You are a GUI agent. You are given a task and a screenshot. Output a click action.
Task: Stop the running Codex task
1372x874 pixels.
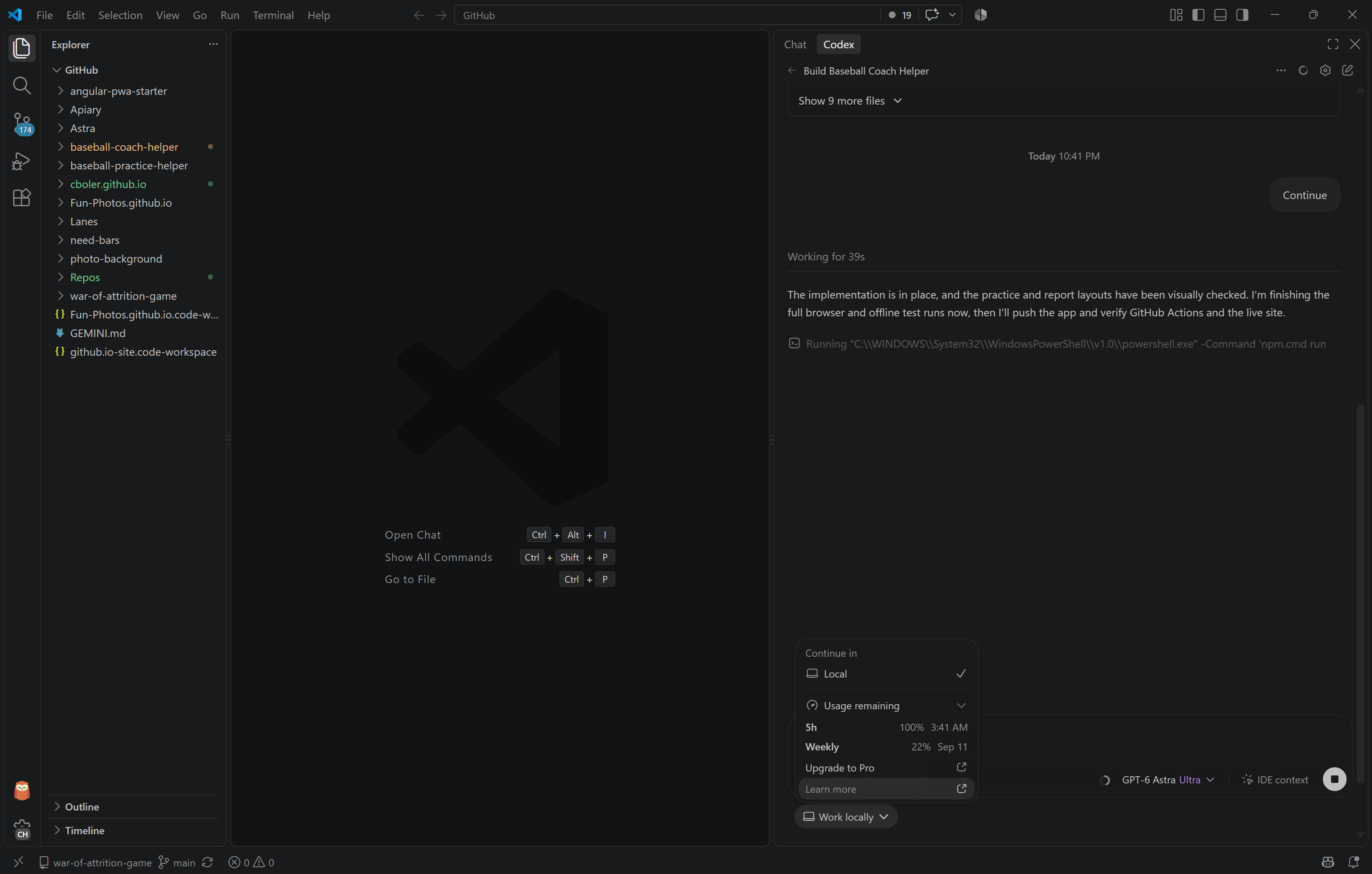click(x=1334, y=780)
